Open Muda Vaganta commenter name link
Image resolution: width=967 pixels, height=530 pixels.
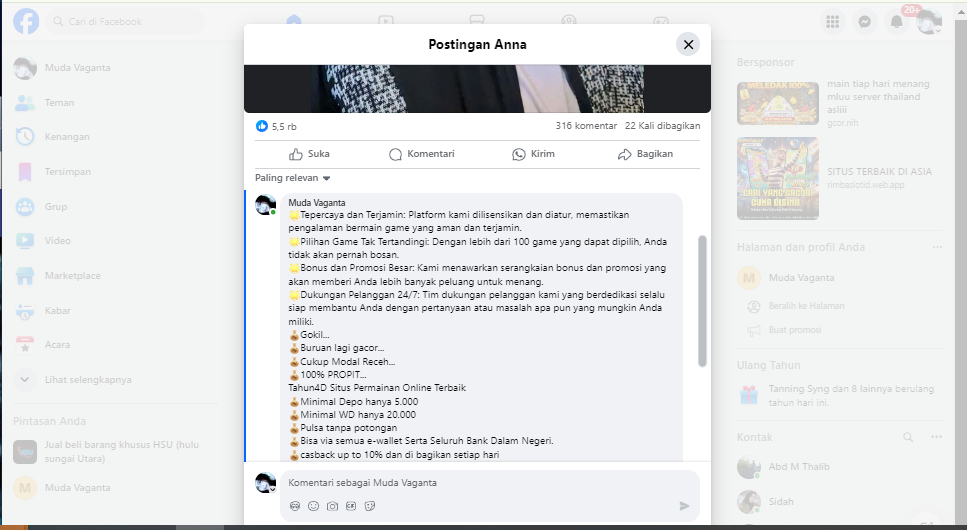pyautogui.click(x=316, y=202)
